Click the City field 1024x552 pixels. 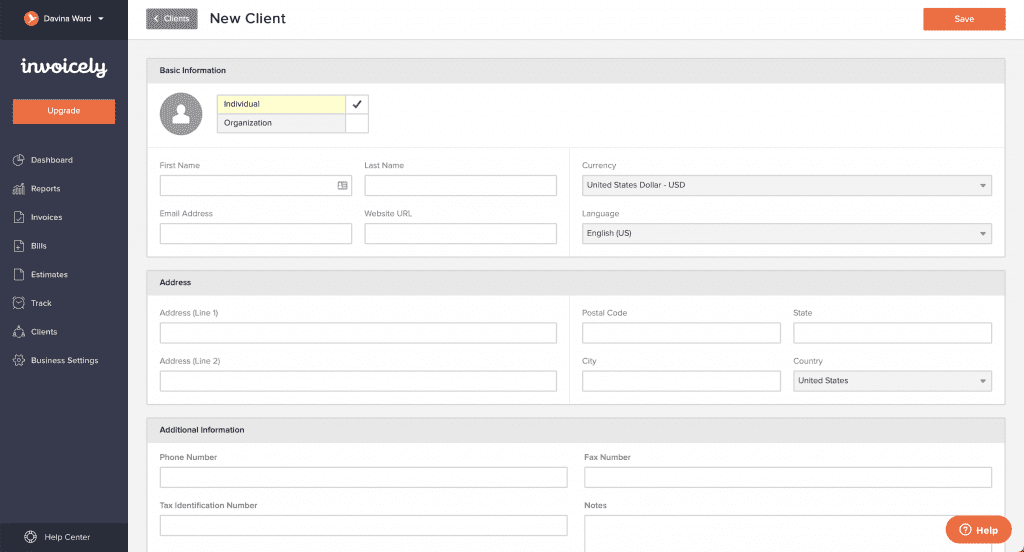click(681, 381)
